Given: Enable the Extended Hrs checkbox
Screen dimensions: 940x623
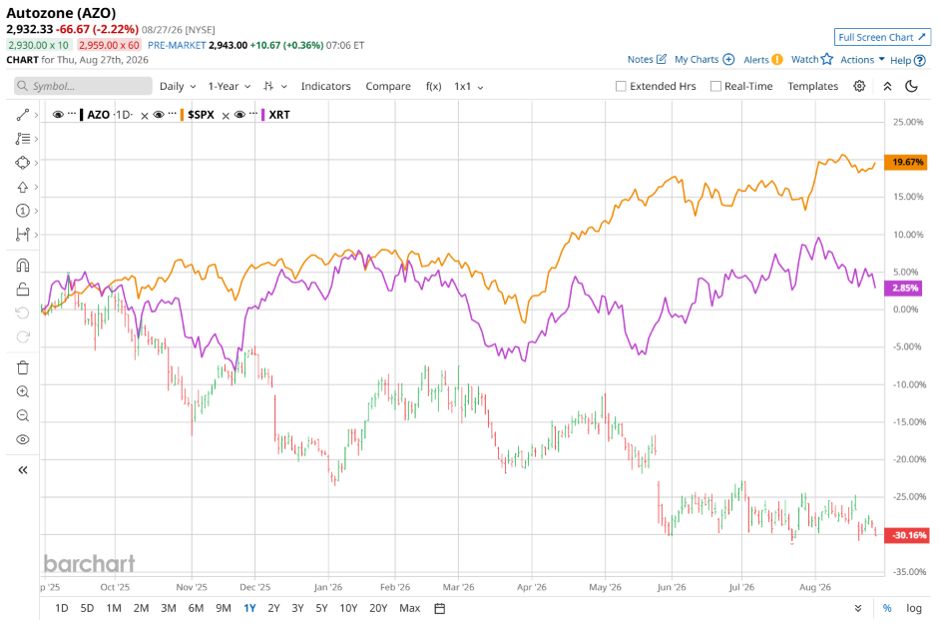Looking at the screenshot, I should click(621, 86).
